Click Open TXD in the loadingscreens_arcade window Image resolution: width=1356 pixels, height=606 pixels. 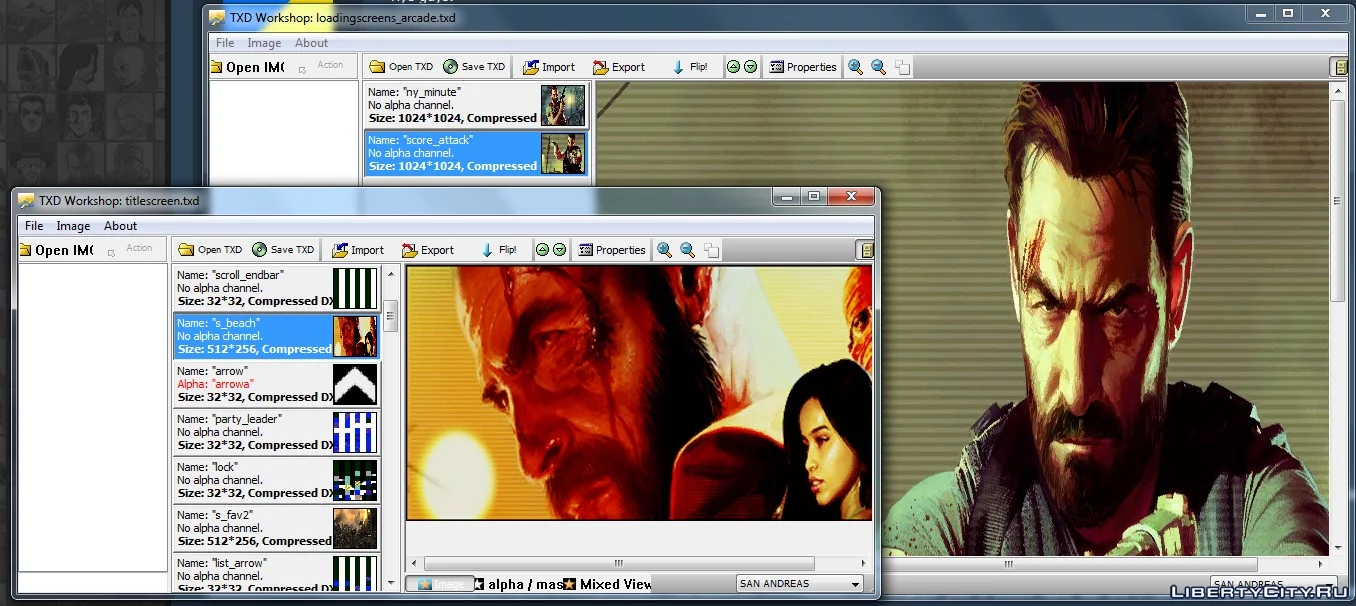[401, 67]
